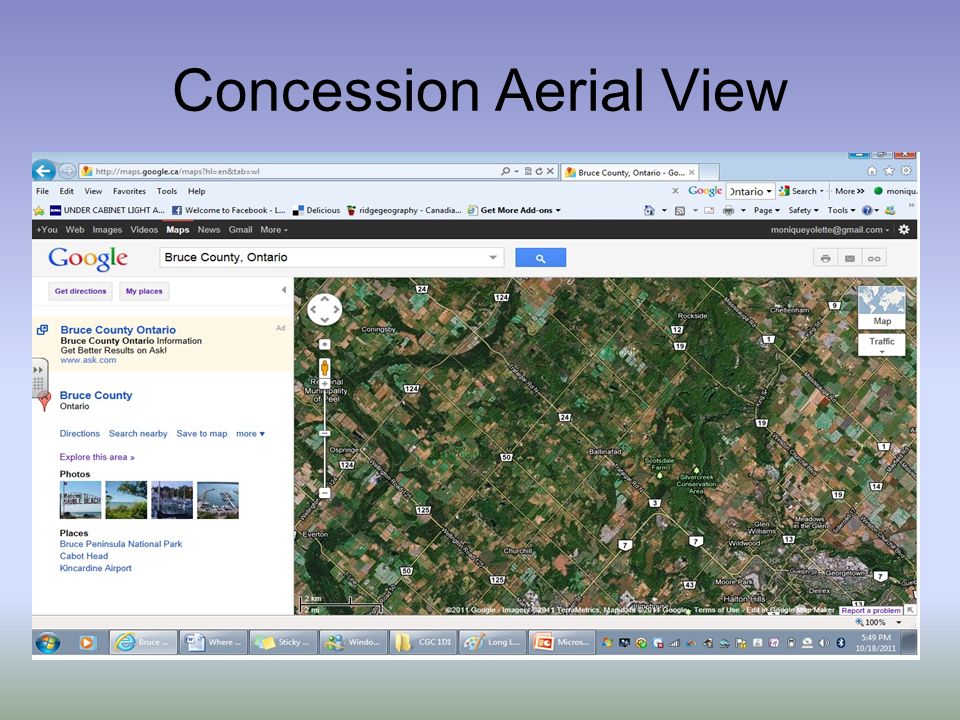Email the map using the envelope icon
Image resolution: width=960 pixels, height=720 pixels.
pyautogui.click(x=850, y=258)
